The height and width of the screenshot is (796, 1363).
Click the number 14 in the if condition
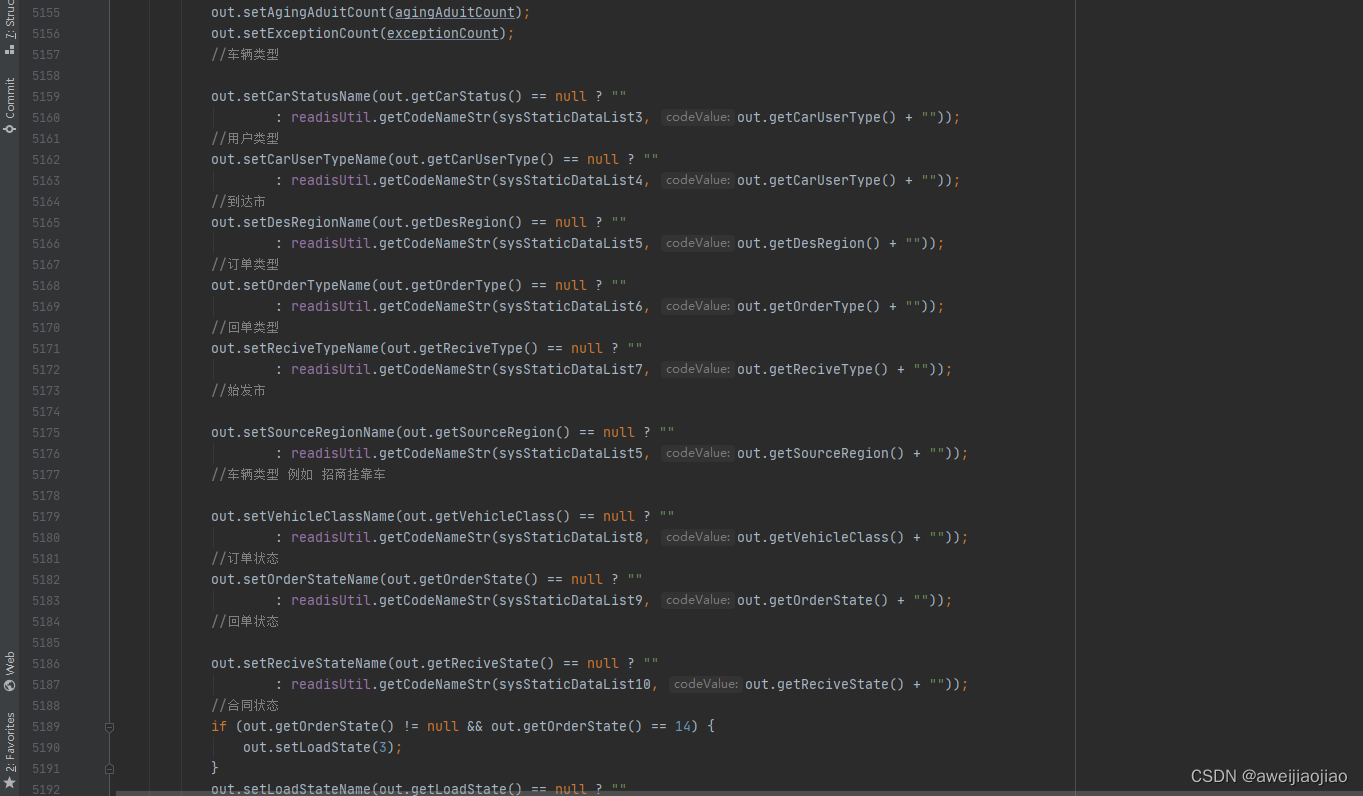[683, 727]
